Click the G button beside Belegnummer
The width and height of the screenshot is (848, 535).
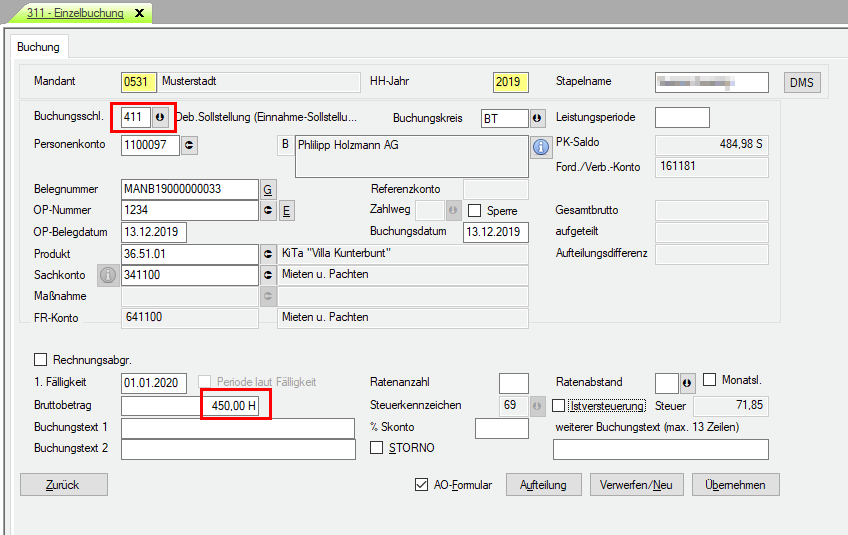(267, 189)
